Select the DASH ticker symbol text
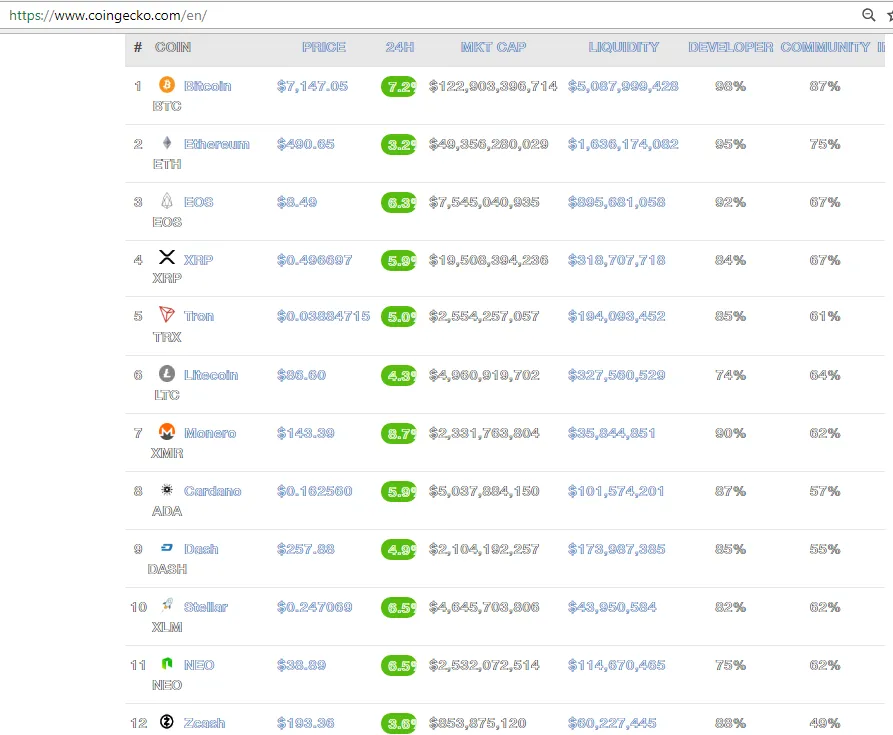 (167, 569)
